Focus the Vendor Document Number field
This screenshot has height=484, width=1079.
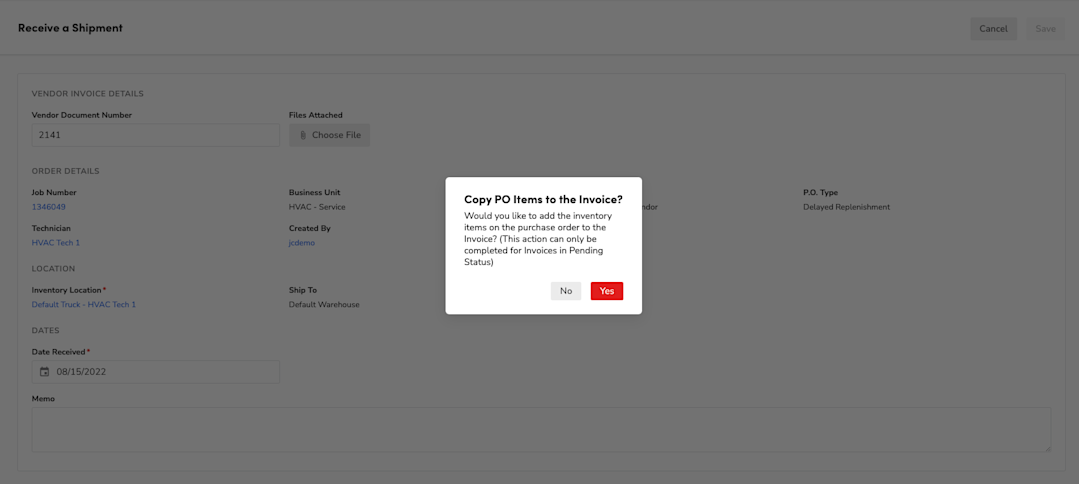coord(156,135)
